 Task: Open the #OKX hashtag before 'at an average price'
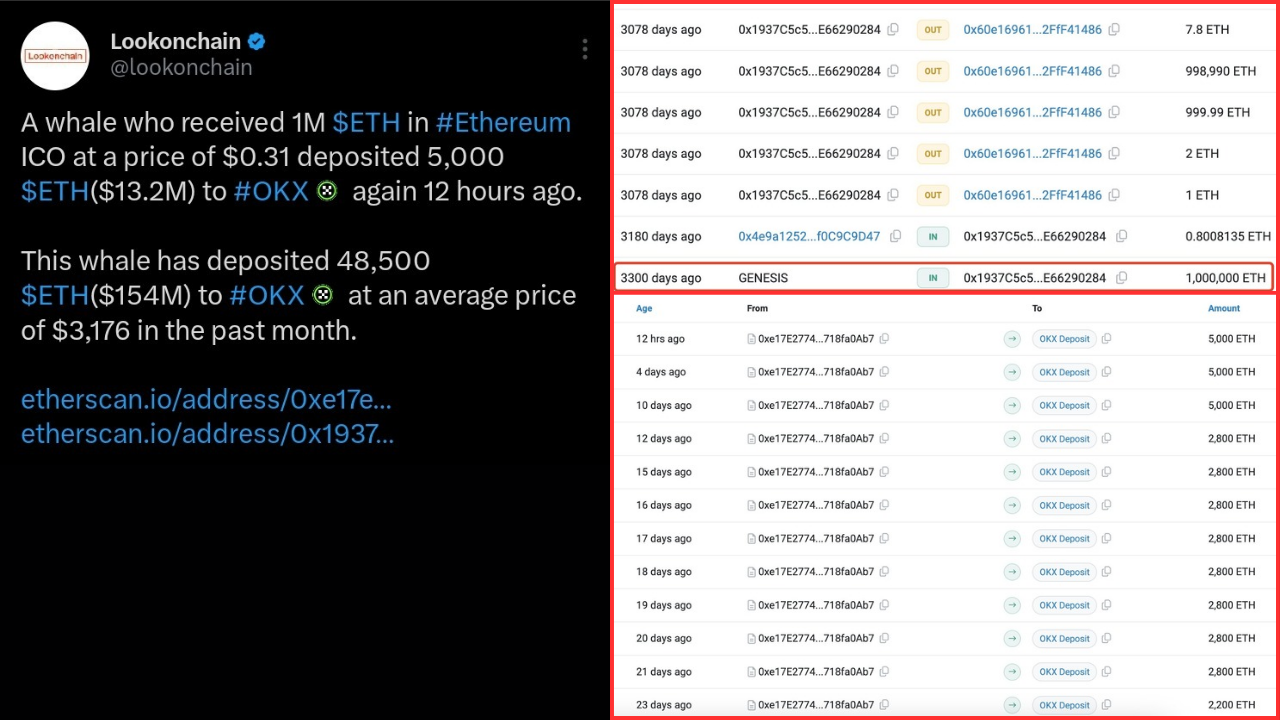[x=267, y=296]
